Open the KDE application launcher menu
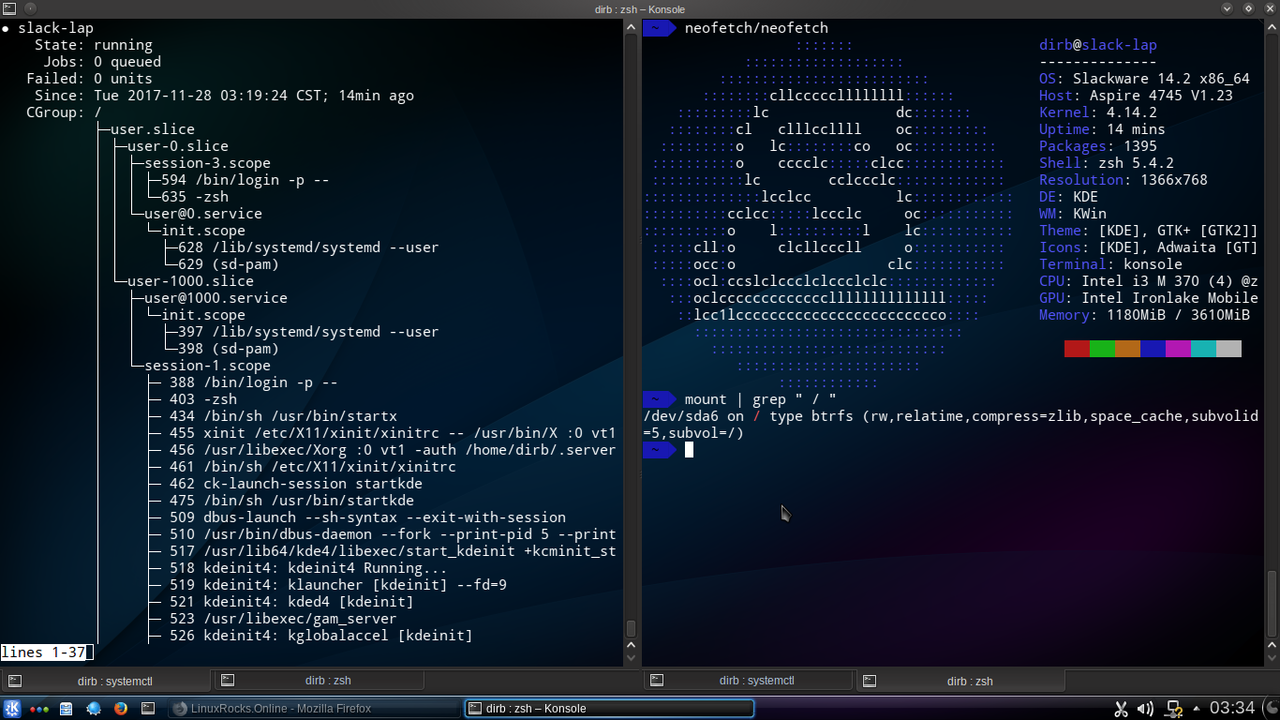The image size is (1280, 720). click(13, 708)
